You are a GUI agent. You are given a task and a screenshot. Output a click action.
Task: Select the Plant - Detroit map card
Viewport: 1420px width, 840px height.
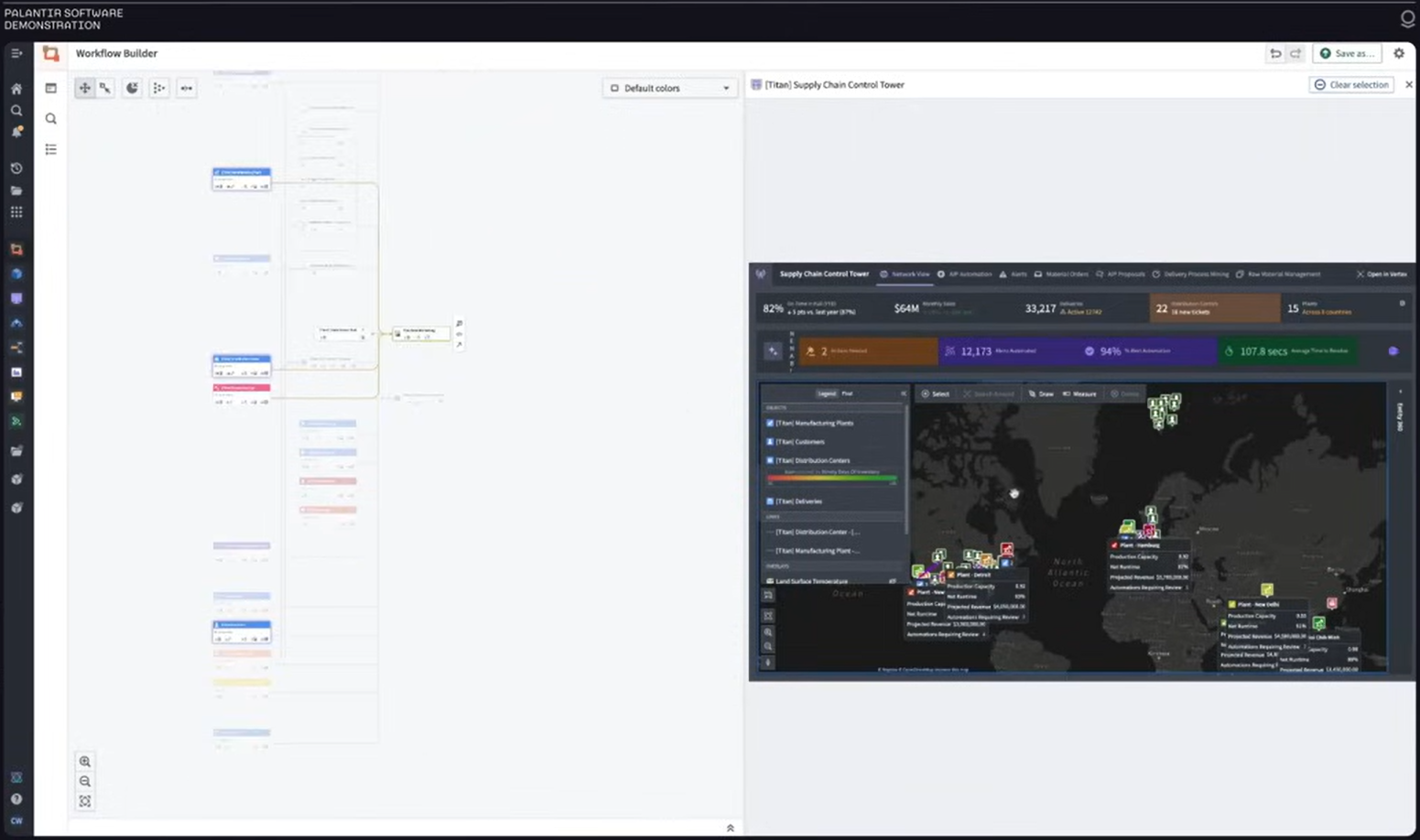[986, 595]
